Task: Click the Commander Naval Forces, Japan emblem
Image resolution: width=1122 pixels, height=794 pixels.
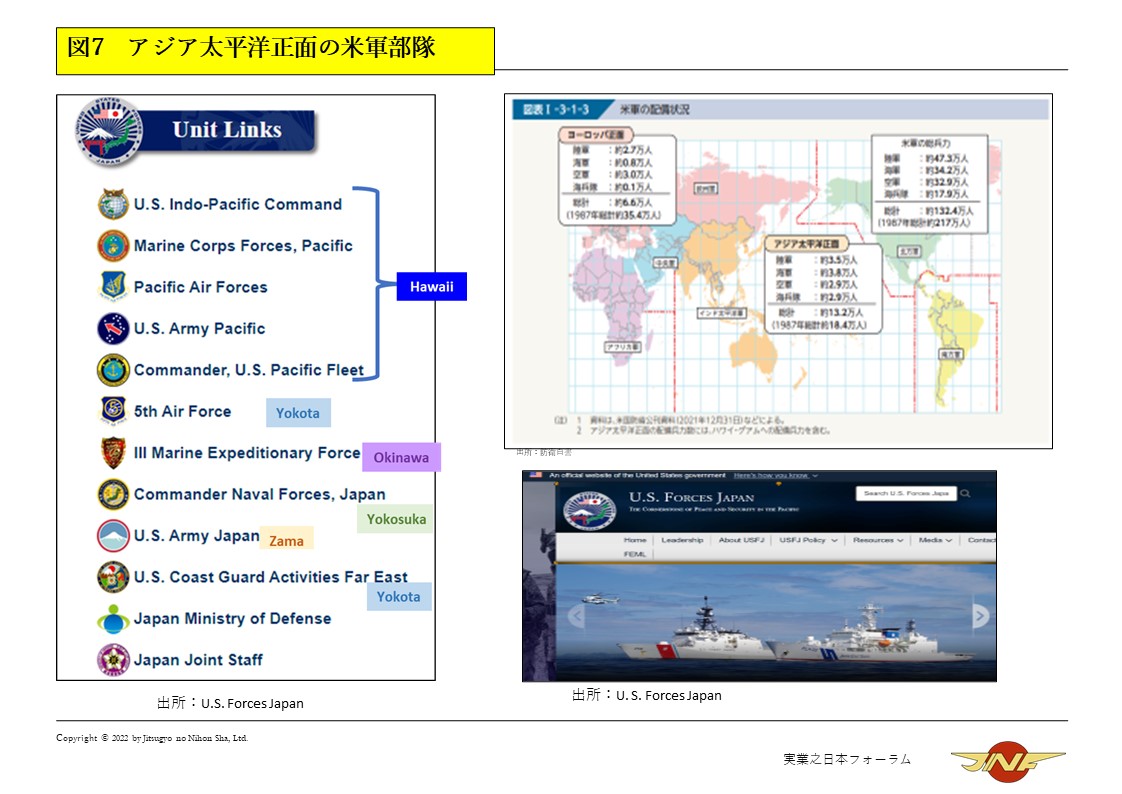Action: tap(113, 494)
